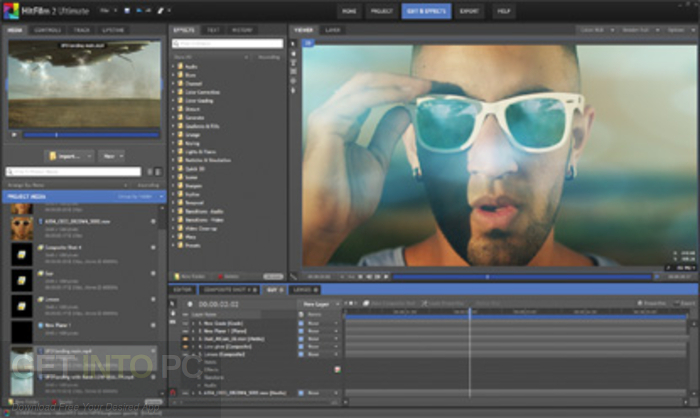This screenshot has height=418, width=700.
Task: Click the viewer Options button
Action: [x=679, y=30]
